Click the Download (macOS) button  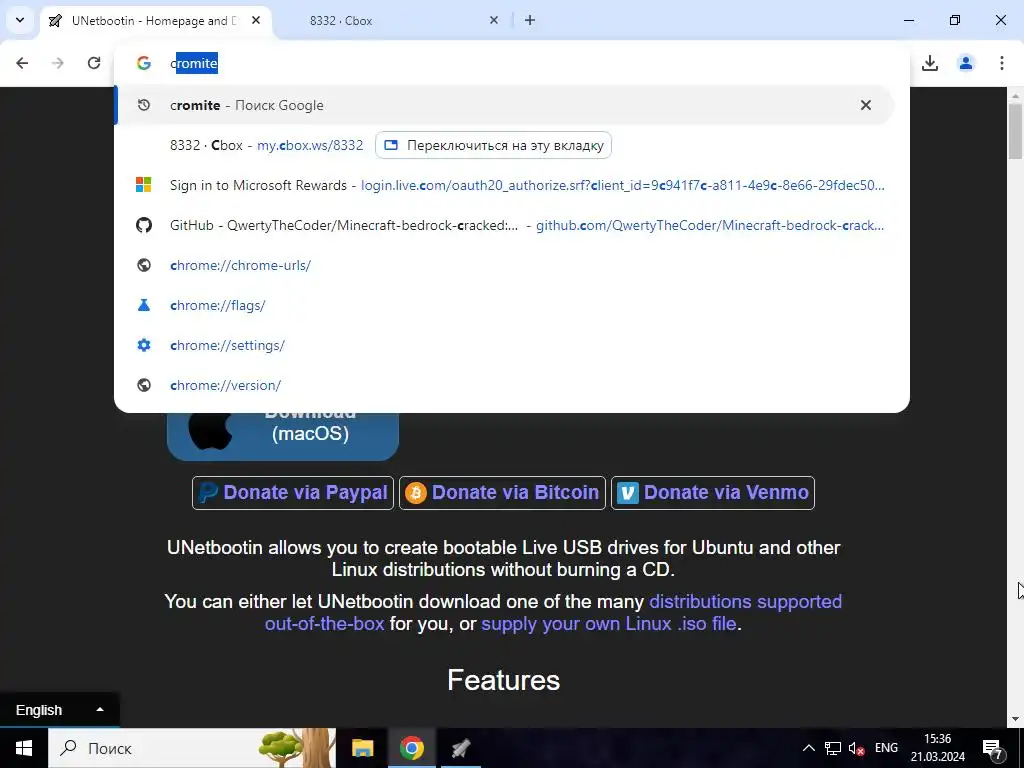(x=283, y=436)
